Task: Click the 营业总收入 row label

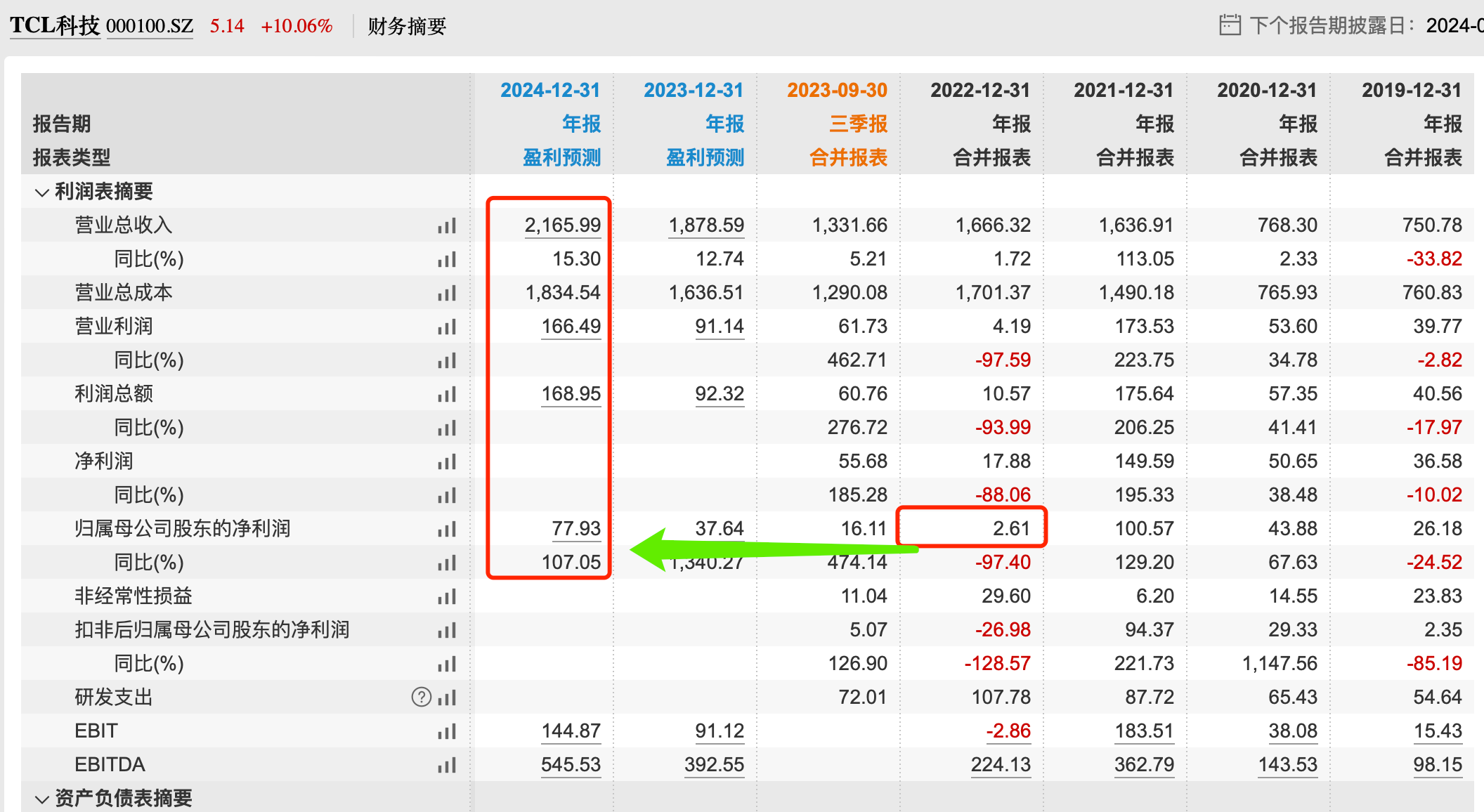Action: (124, 225)
